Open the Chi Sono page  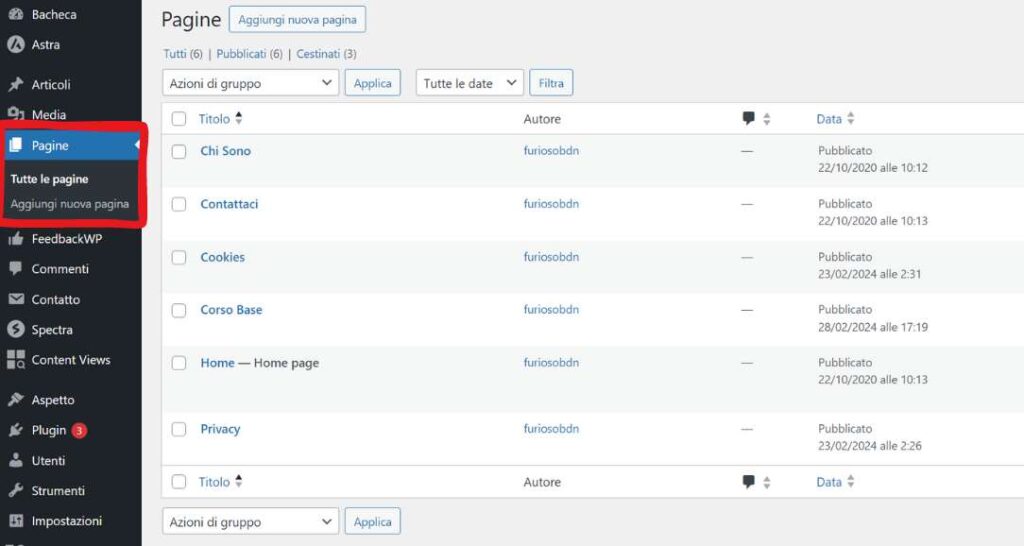(x=225, y=151)
